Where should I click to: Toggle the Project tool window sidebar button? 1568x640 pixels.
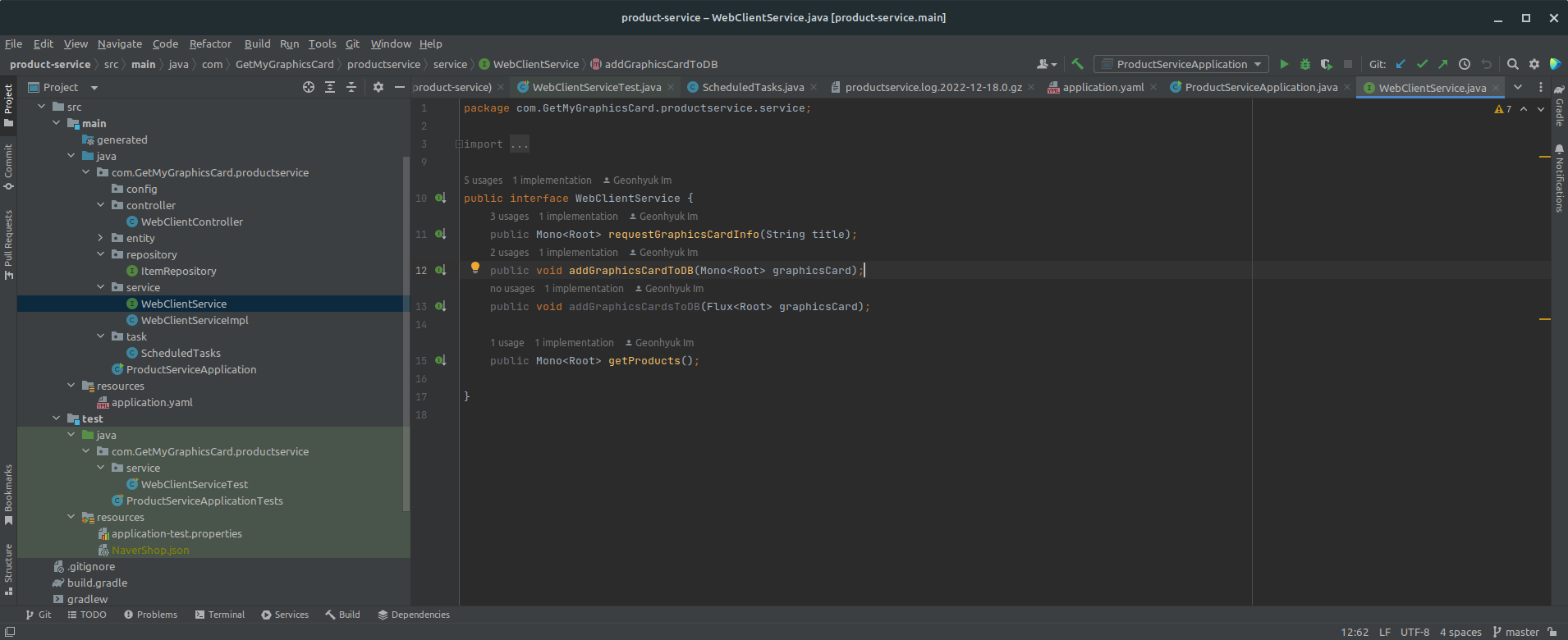click(8, 103)
